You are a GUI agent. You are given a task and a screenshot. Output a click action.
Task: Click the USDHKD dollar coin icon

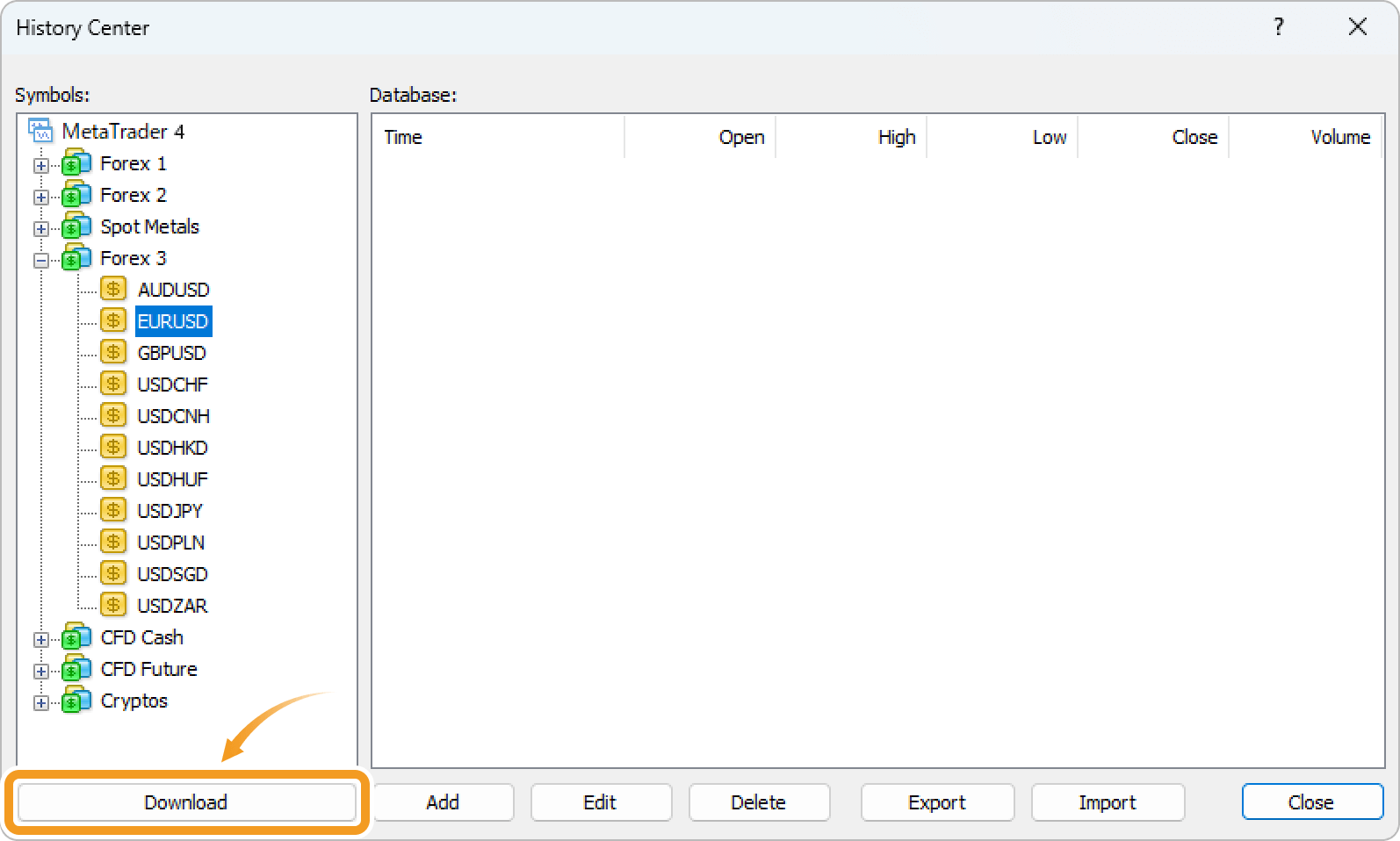[x=113, y=447]
